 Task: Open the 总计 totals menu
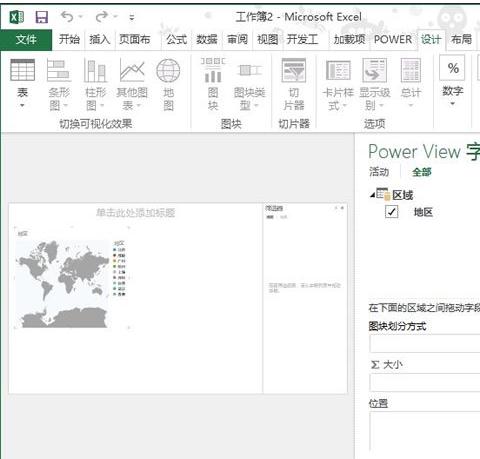pyautogui.click(x=411, y=83)
